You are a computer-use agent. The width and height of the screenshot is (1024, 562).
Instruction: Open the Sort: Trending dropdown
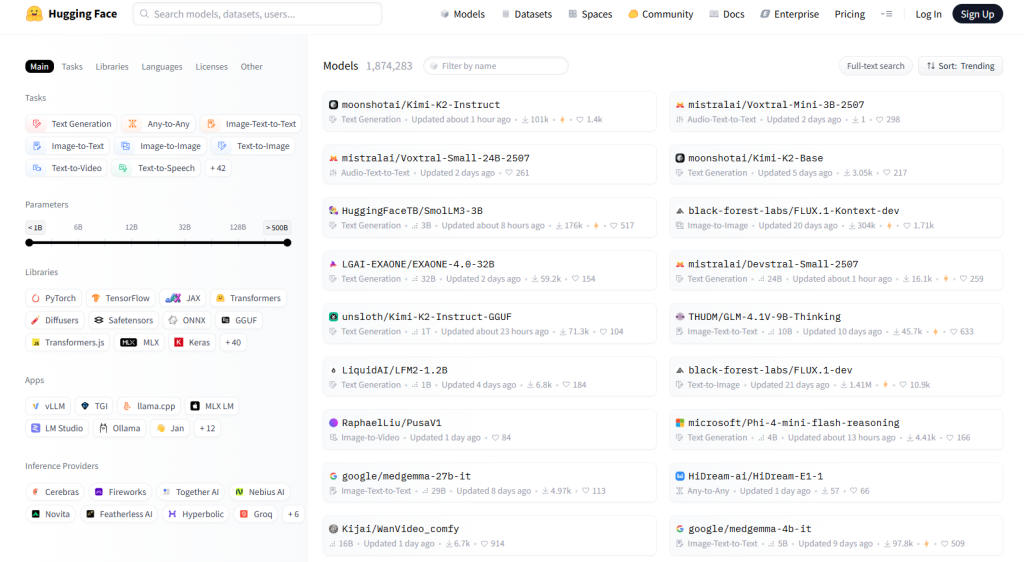tap(961, 66)
